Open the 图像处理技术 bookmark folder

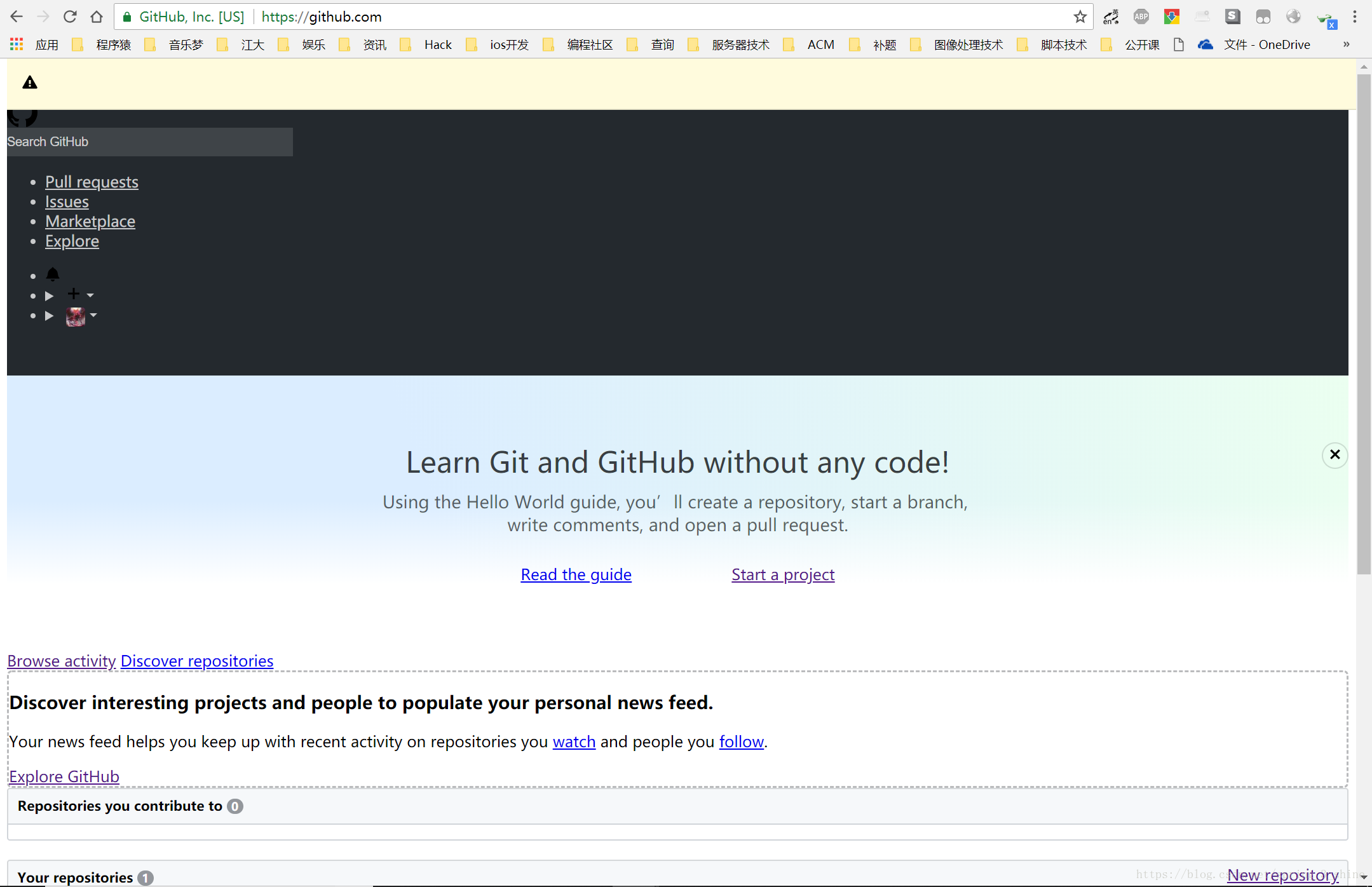957,44
